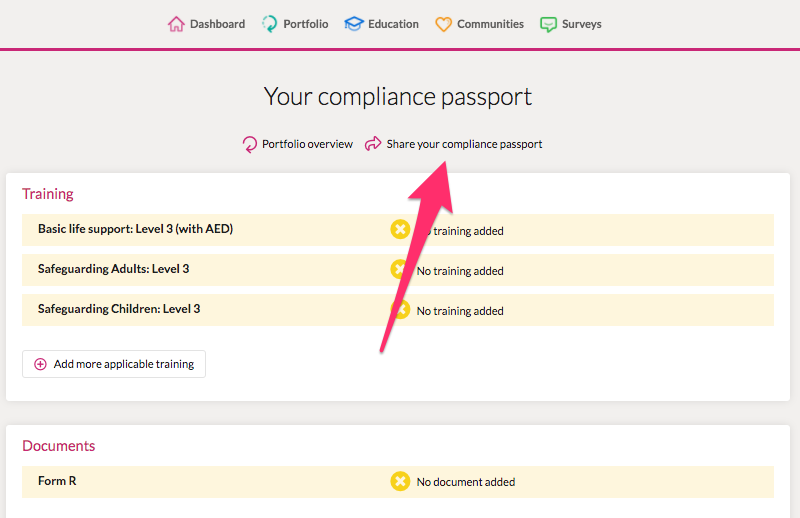Open the Communities menu item

[479, 24]
